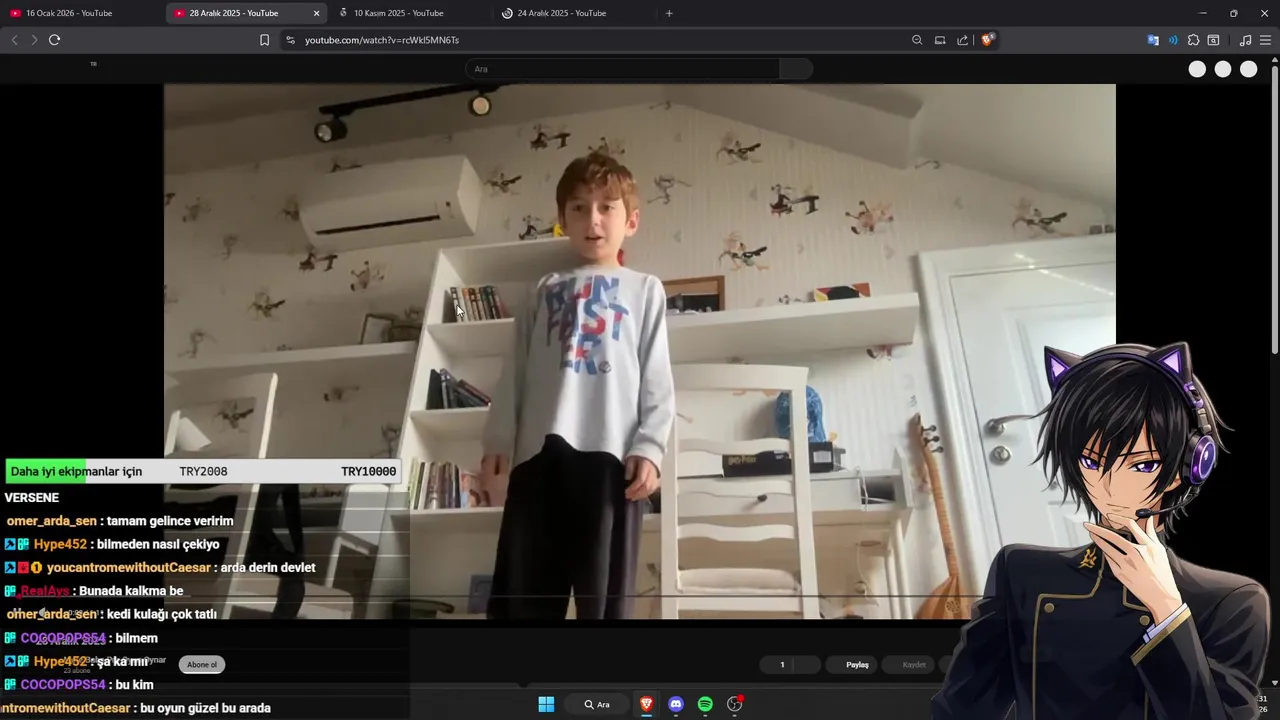
Task: Open the Extensions puzzle-piece menu
Action: (1193, 40)
